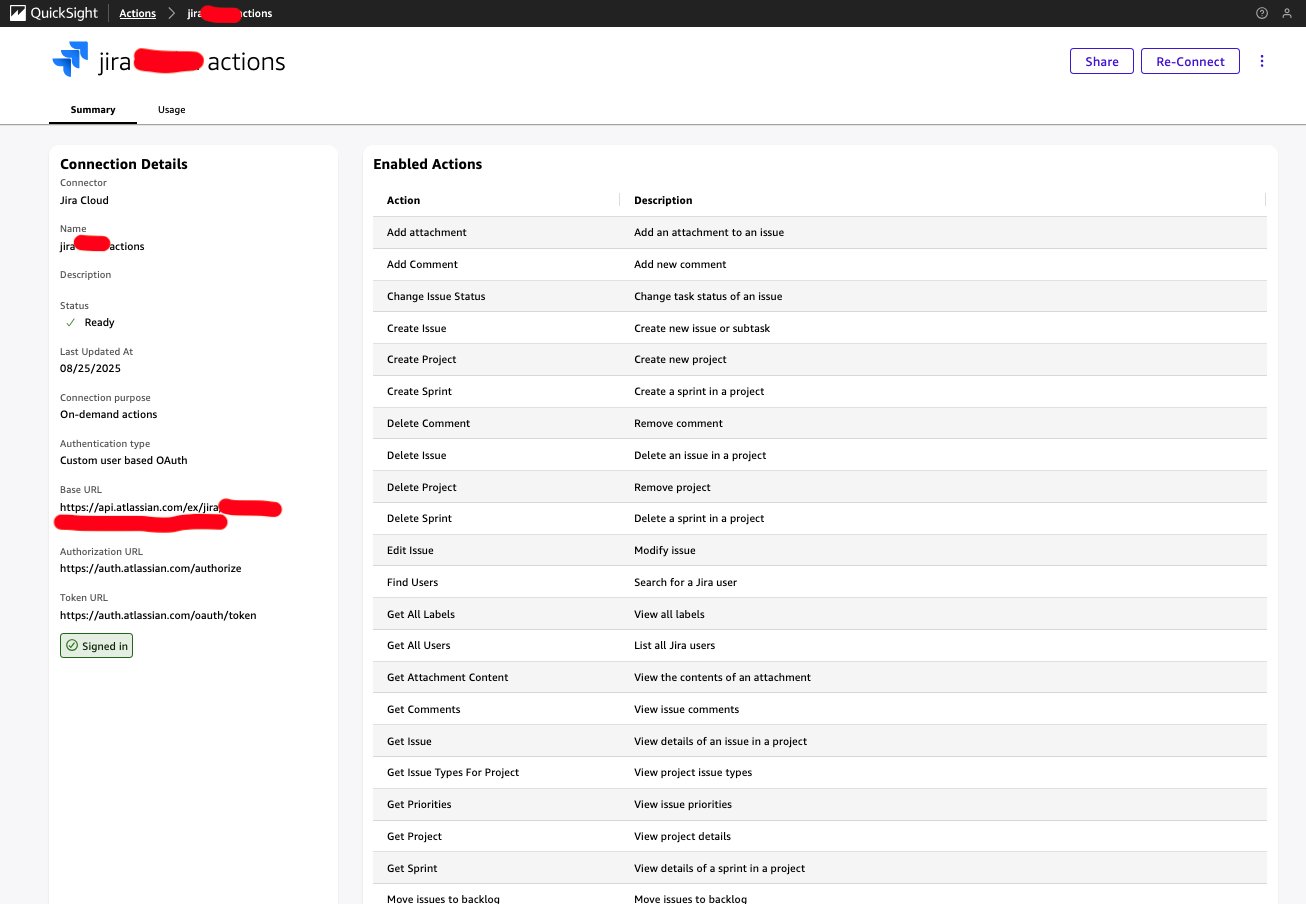Click the breadcrumb chevron separator
The width and height of the screenshot is (1306, 904).
(171, 13)
